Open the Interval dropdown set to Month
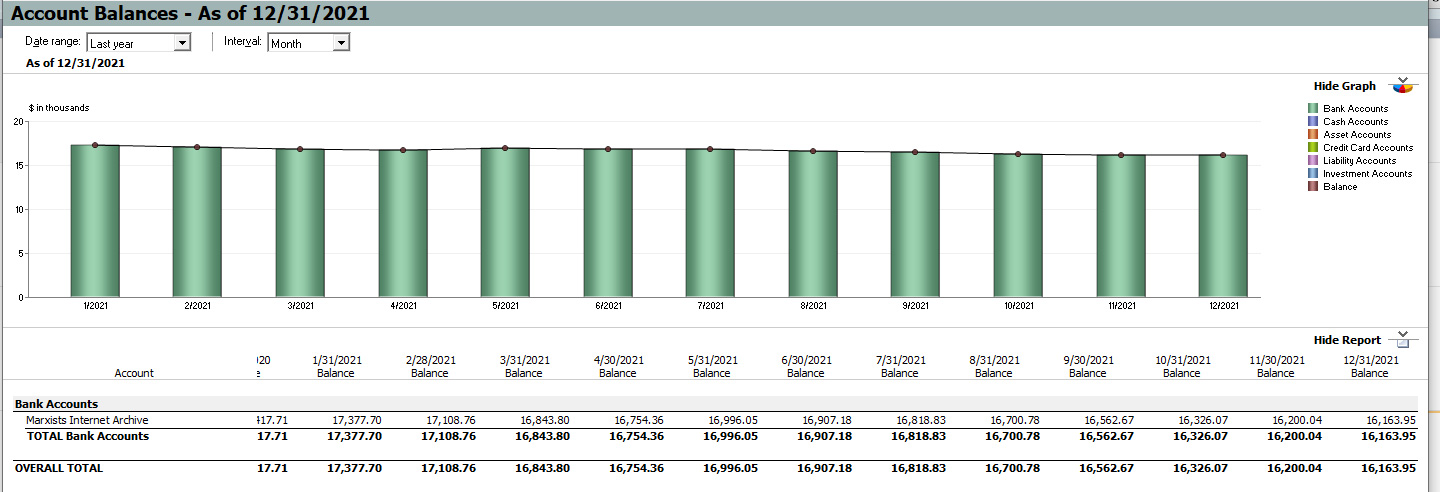 (x=340, y=43)
